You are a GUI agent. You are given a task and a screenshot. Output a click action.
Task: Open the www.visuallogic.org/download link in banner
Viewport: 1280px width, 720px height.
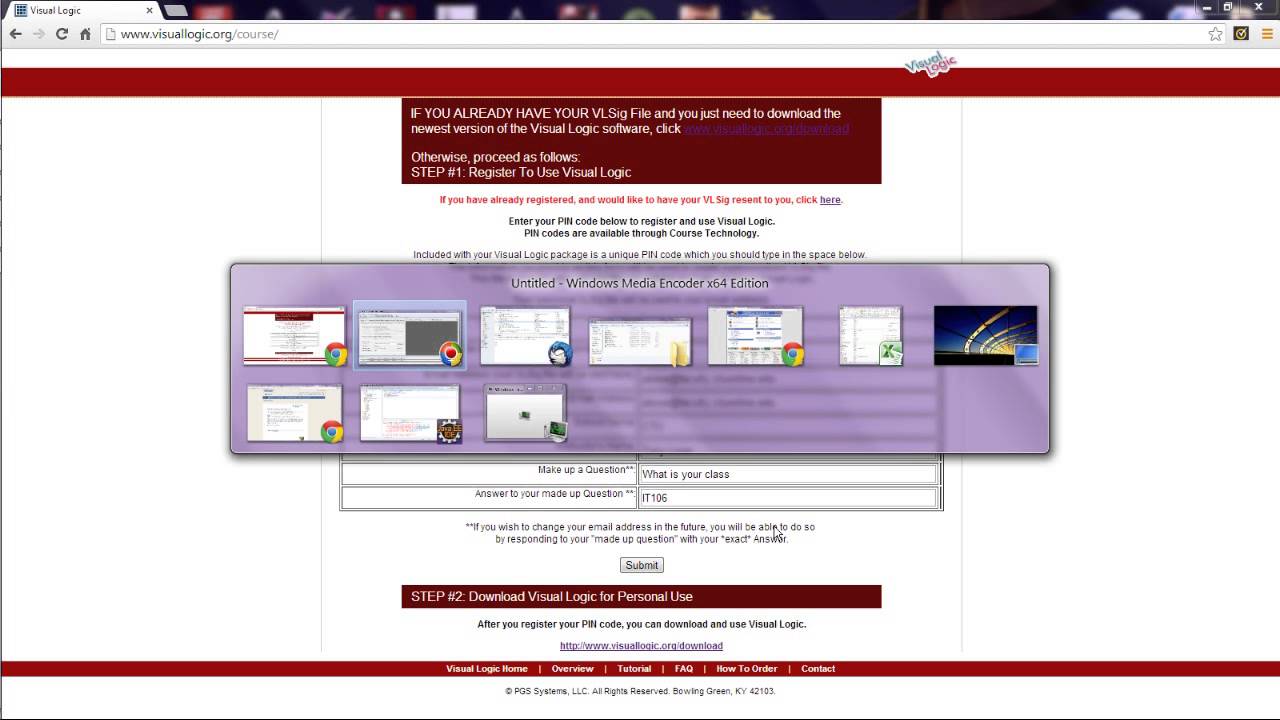click(x=766, y=129)
